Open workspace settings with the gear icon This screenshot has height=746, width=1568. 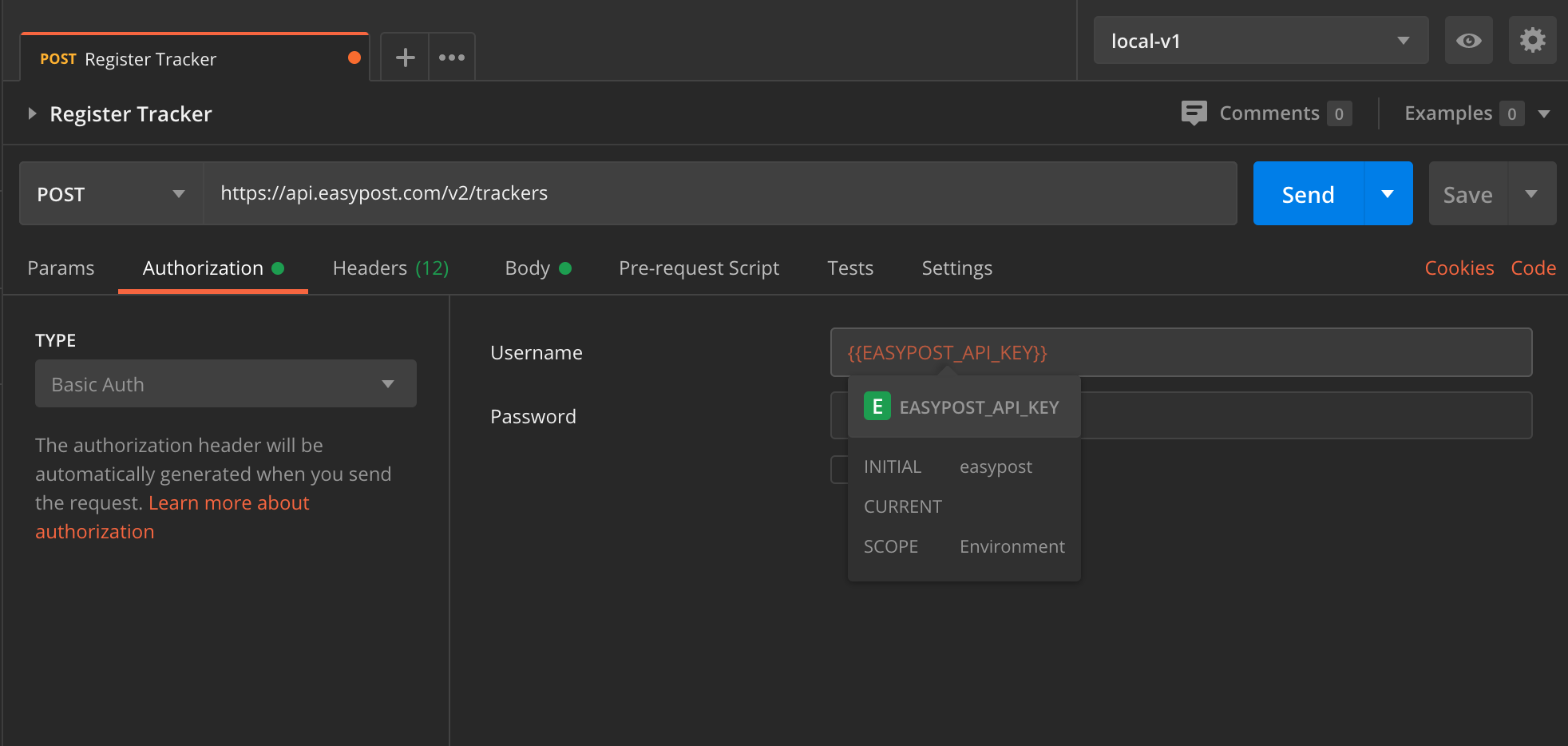[x=1531, y=40]
